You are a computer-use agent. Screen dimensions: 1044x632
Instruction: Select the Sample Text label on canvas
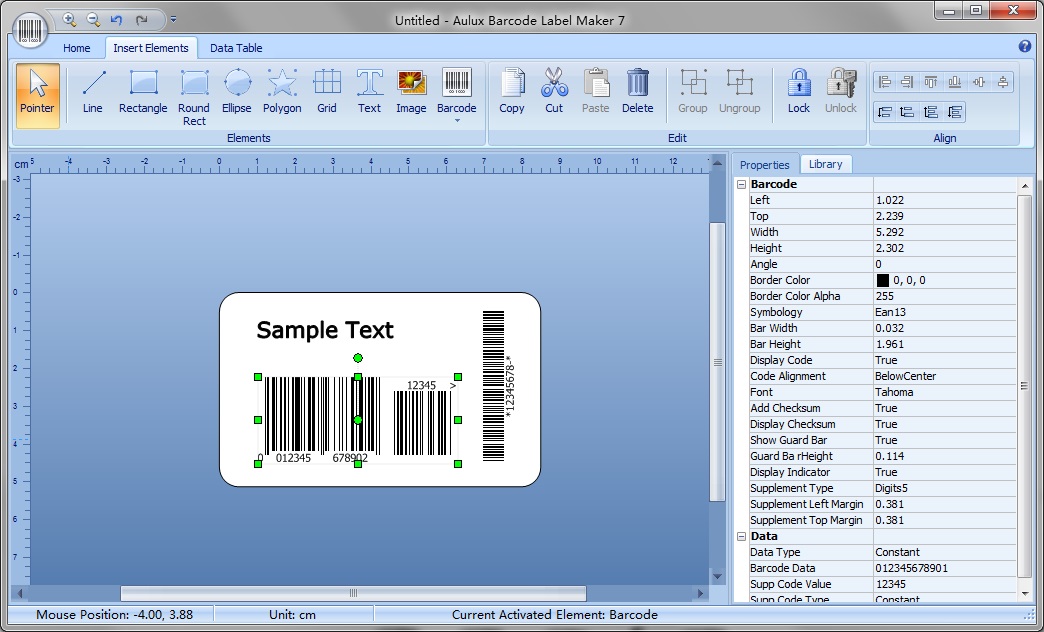pyautogui.click(x=325, y=330)
